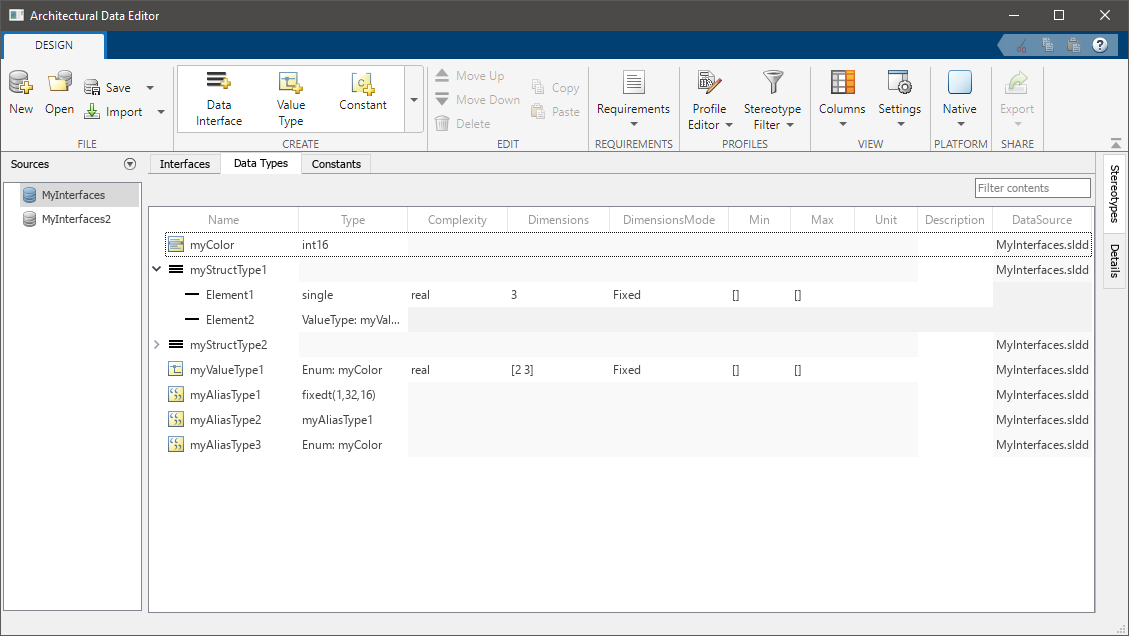Open a file with the Open icon
1129x636 pixels.
(x=59, y=84)
